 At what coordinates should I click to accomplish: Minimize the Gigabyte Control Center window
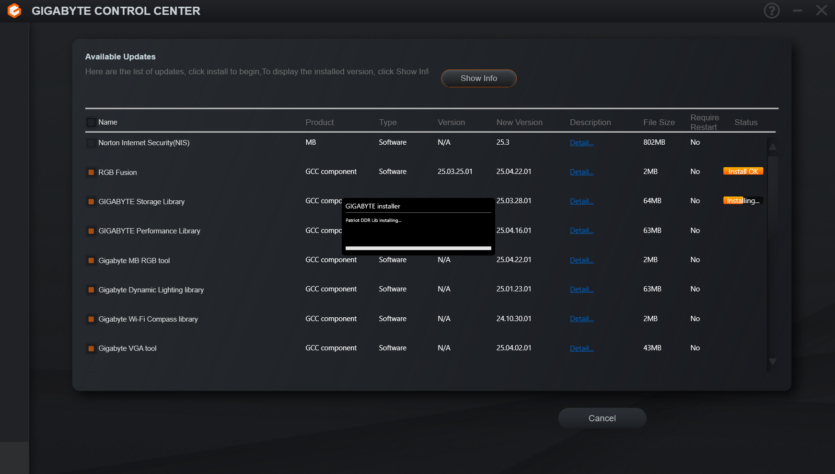(x=797, y=11)
